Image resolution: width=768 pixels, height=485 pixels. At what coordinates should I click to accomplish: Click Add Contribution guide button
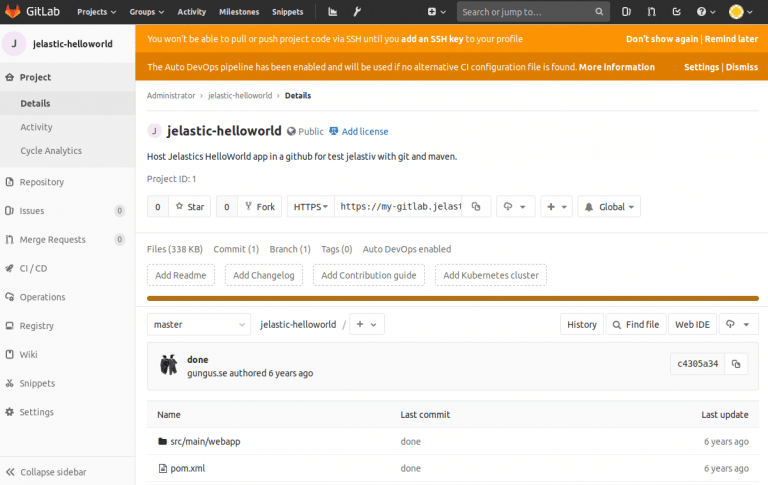pos(369,275)
